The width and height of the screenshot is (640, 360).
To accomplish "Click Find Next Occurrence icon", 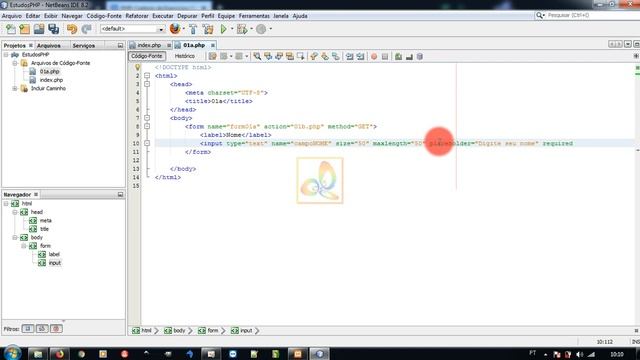I will click(279, 56).
